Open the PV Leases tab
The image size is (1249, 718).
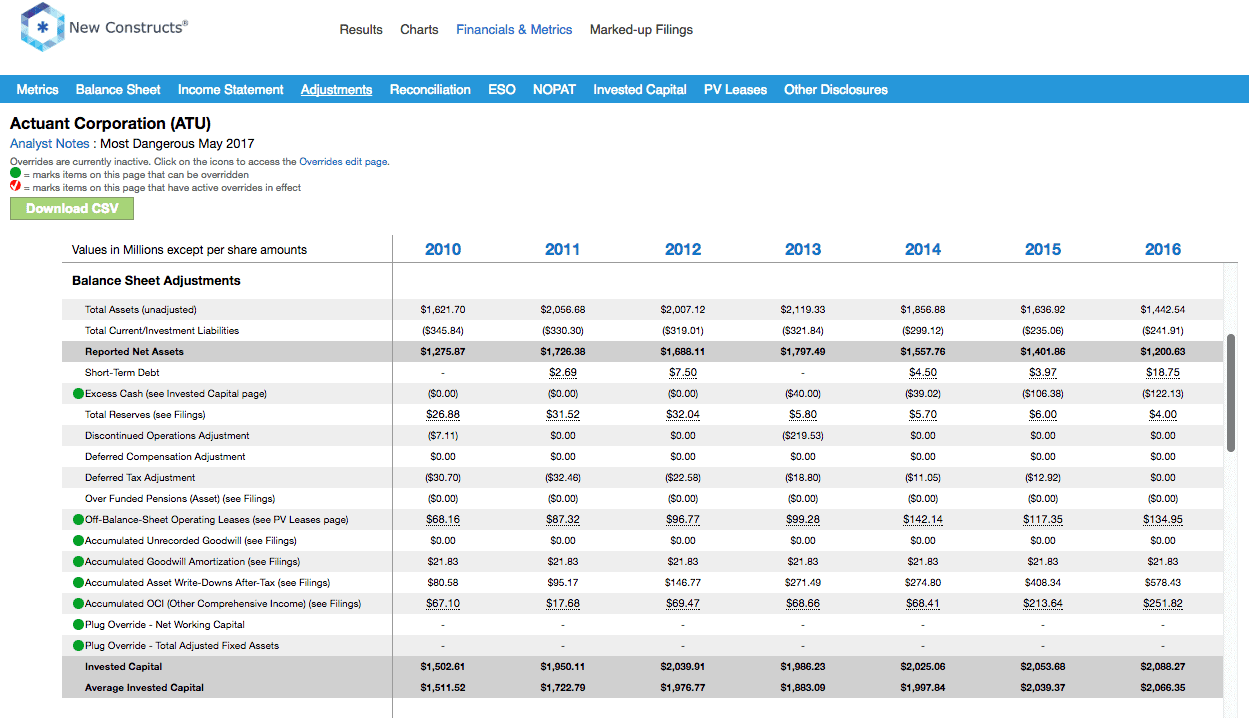[x=735, y=90]
